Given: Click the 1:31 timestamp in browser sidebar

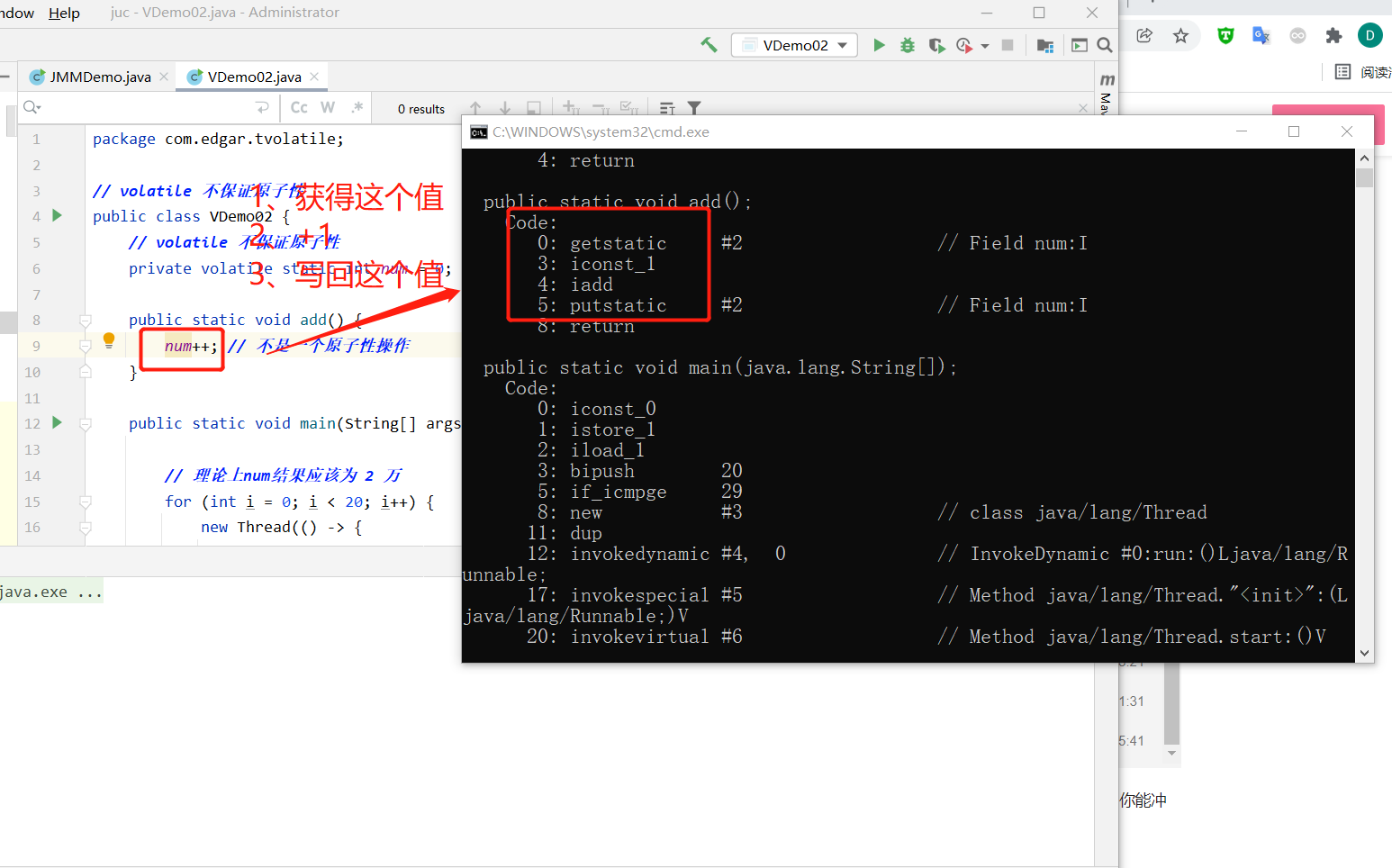Looking at the screenshot, I should click(1132, 701).
